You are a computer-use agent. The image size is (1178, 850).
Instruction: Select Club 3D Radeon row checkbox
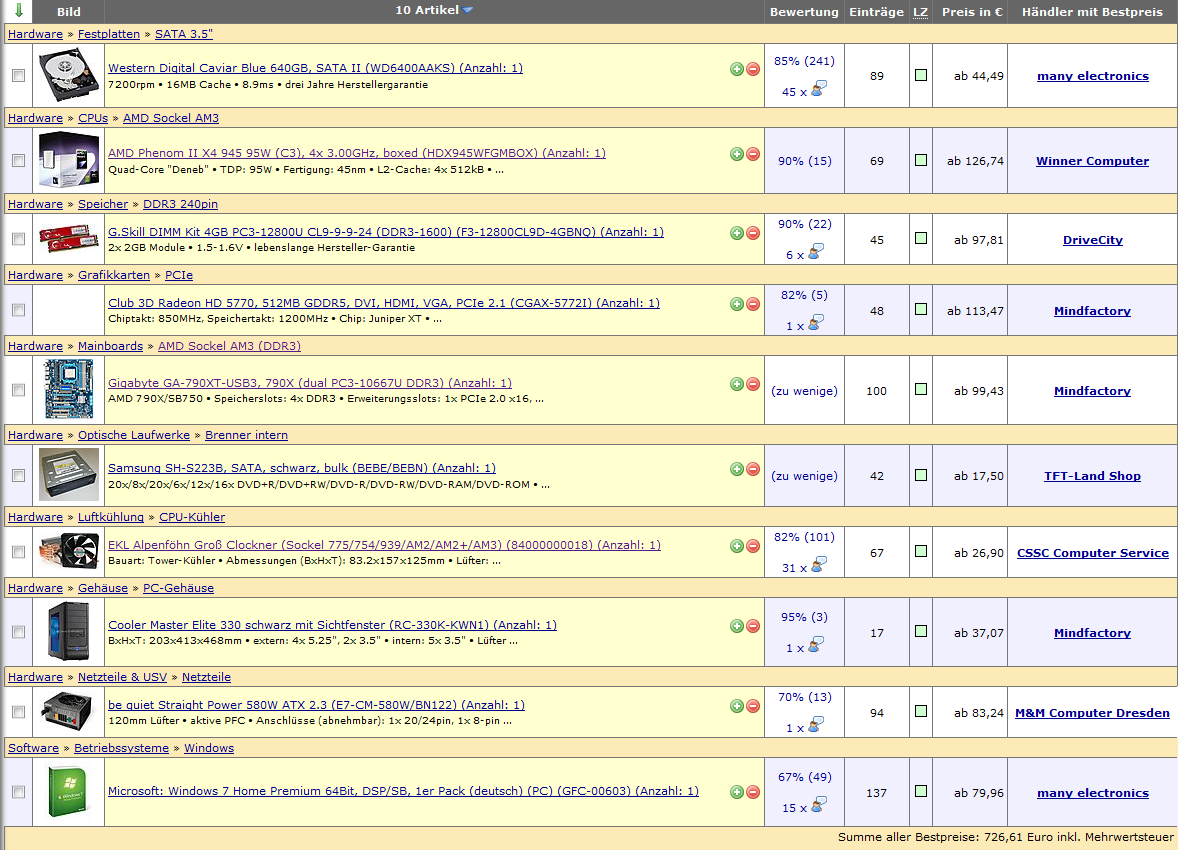pos(19,310)
